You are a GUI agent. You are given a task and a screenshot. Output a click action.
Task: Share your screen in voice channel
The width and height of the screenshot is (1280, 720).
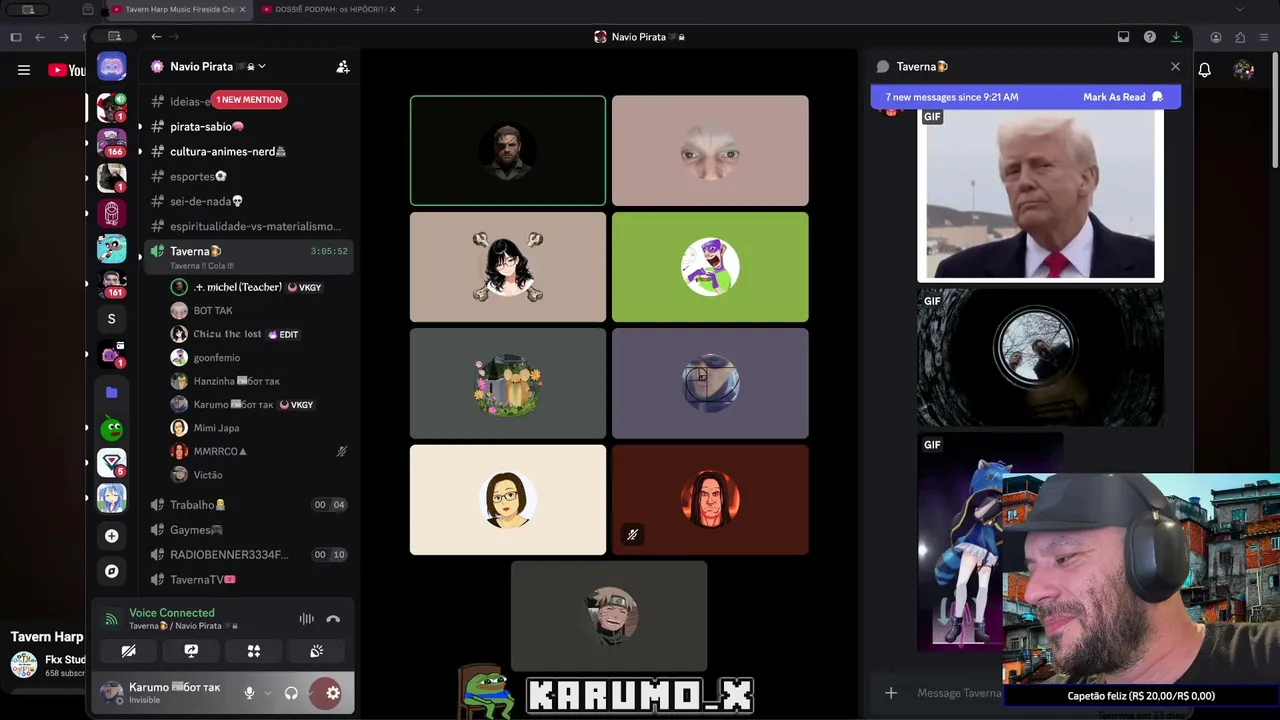click(x=191, y=651)
